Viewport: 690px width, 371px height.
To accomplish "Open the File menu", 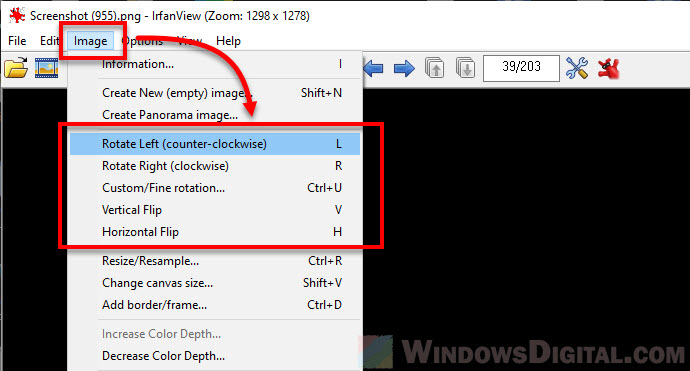I will click(x=17, y=41).
